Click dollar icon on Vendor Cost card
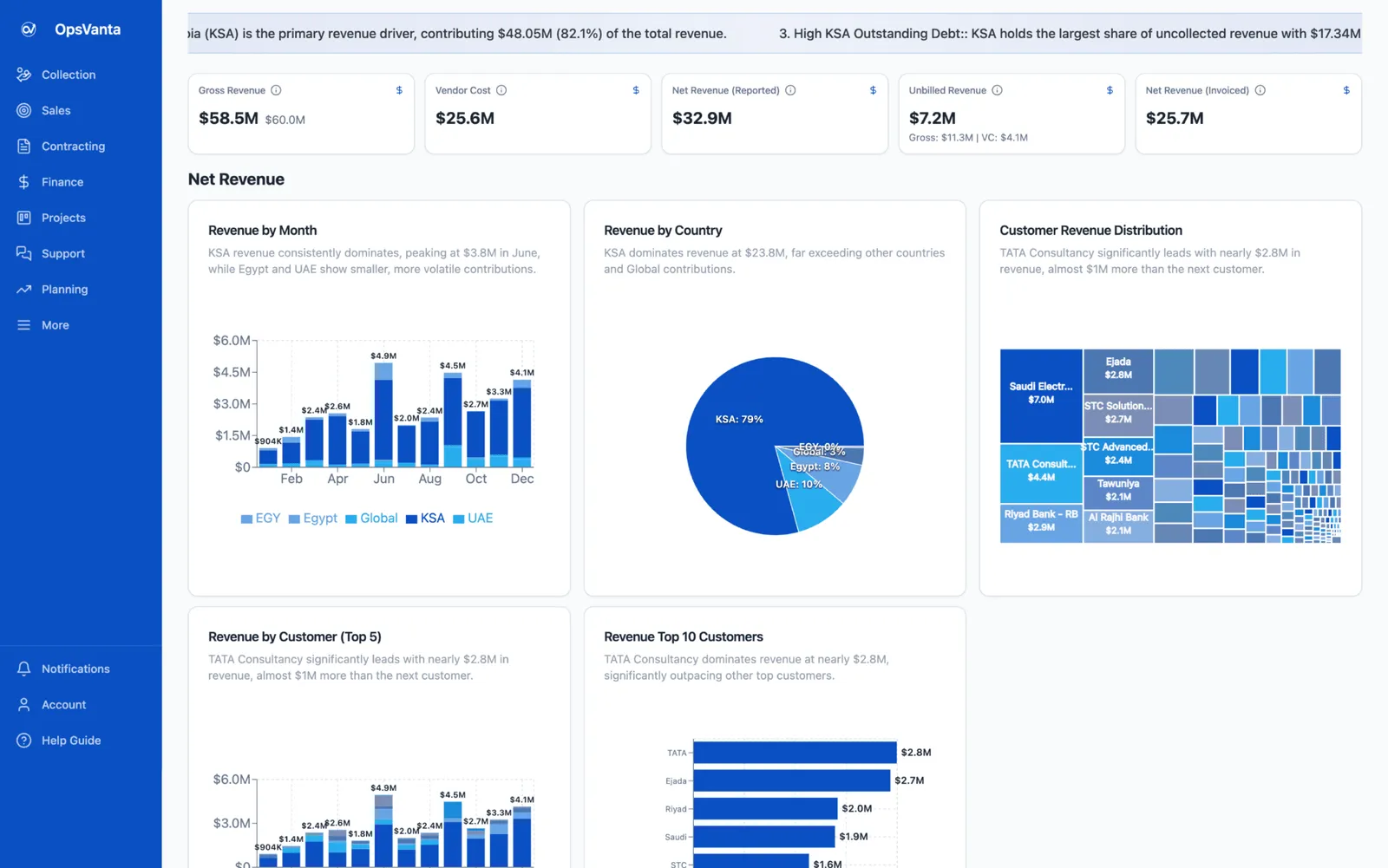1388x868 pixels. [x=636, y=90]
